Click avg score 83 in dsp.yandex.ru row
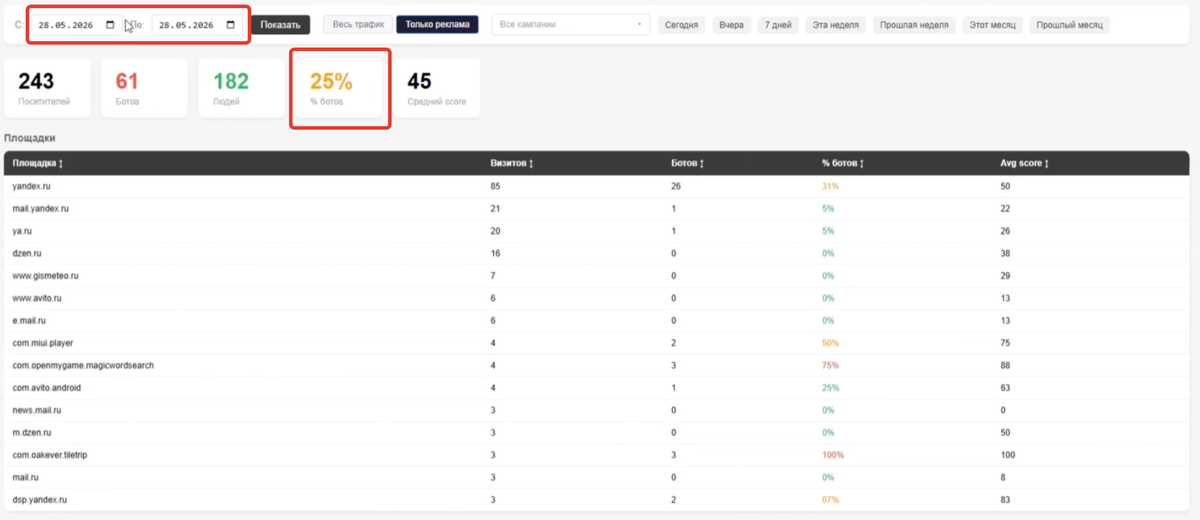This screenshot has width=1200, height=520. pyautogui.click(x=1005, y=499)
